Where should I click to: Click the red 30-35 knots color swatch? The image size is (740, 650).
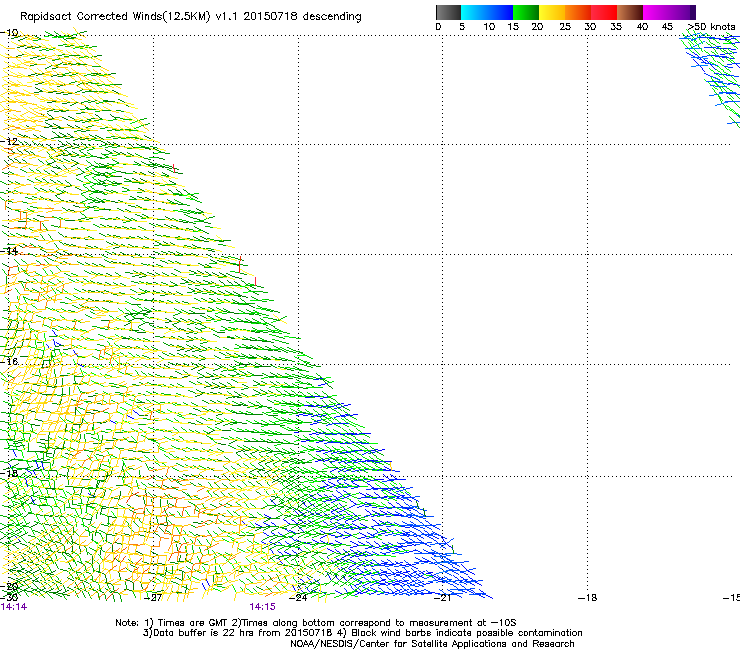click(604, 12)
